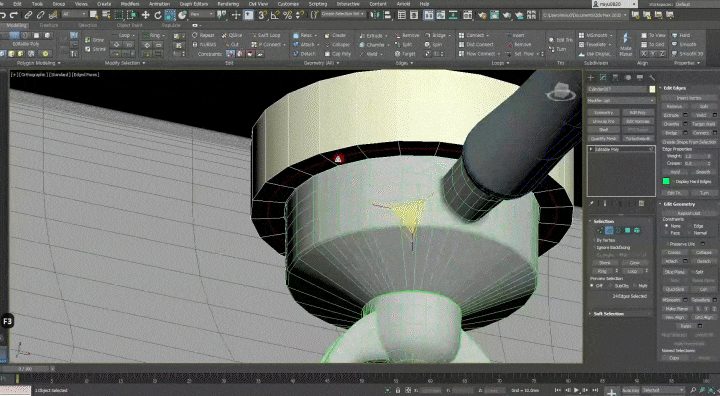Image resolution: width=720 pixels, height=396 pixels.
Task: Select Polygon sub-object level in Selection rollout
Action: pyautogui.click(x=627, y=230)
